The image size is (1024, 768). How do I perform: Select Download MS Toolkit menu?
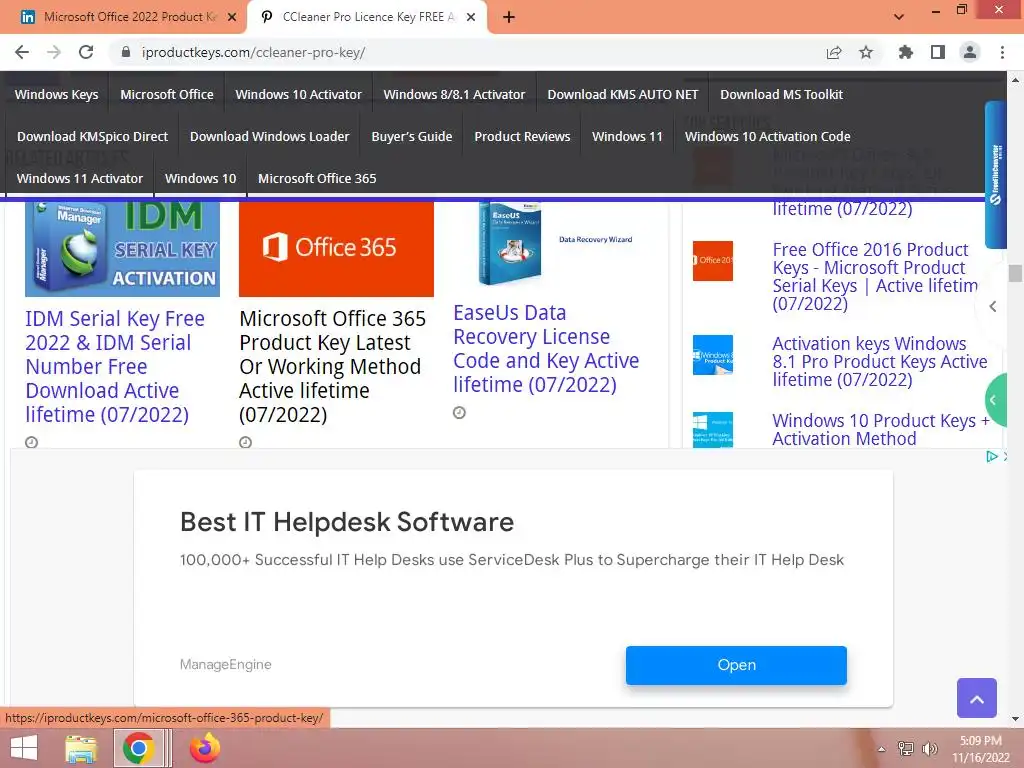click(781, 95)
